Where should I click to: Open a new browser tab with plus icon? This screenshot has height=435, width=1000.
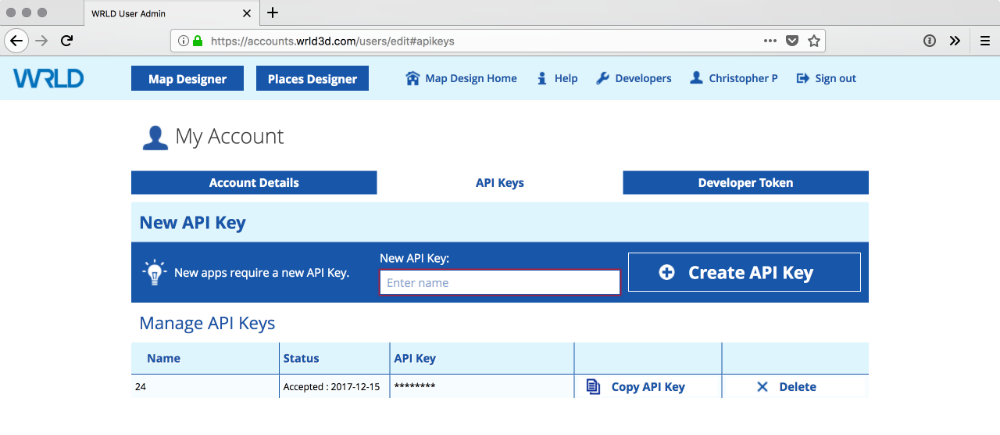[272, 12]
